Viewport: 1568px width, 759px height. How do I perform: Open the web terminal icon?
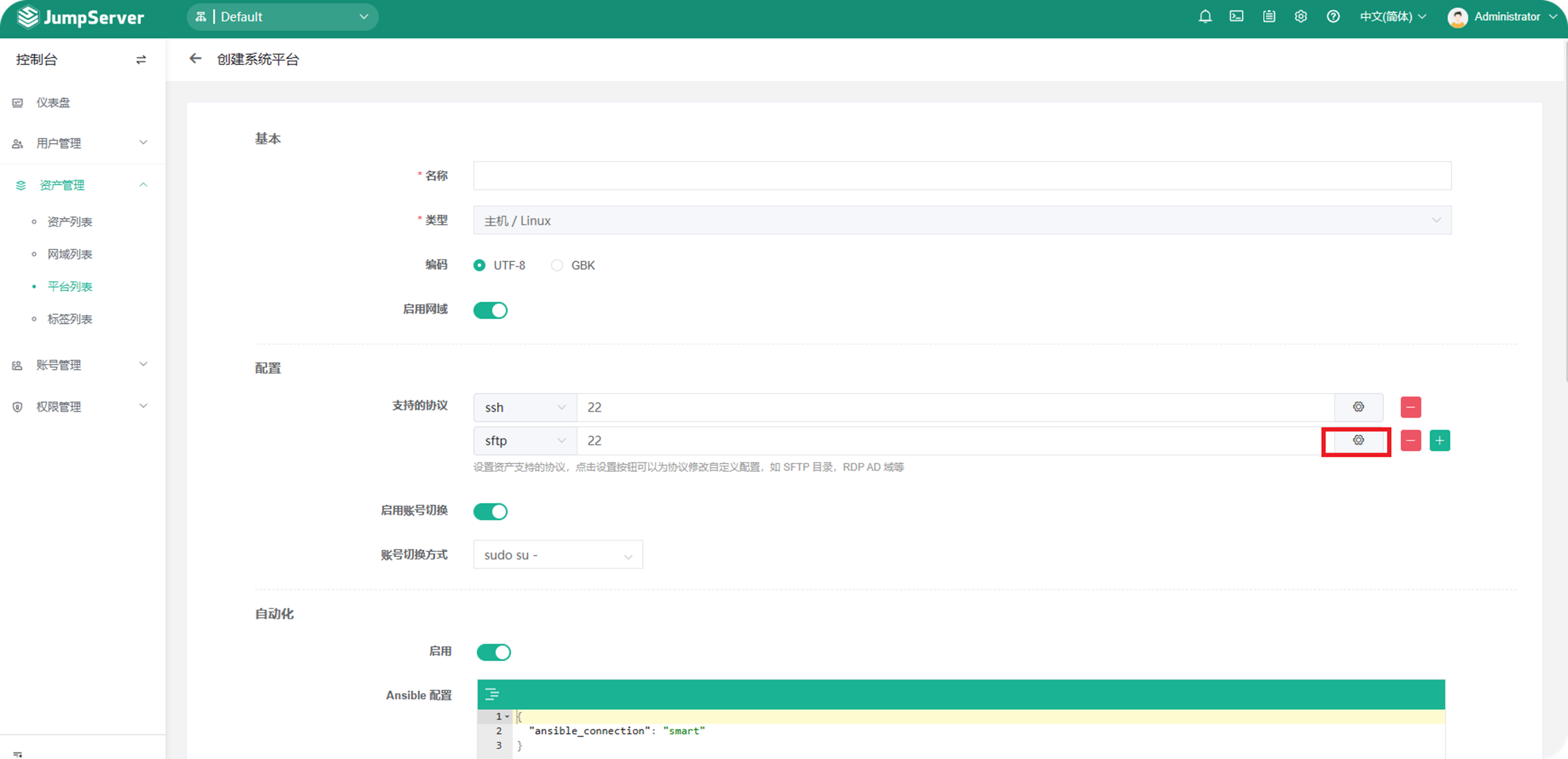[1236, 16]
